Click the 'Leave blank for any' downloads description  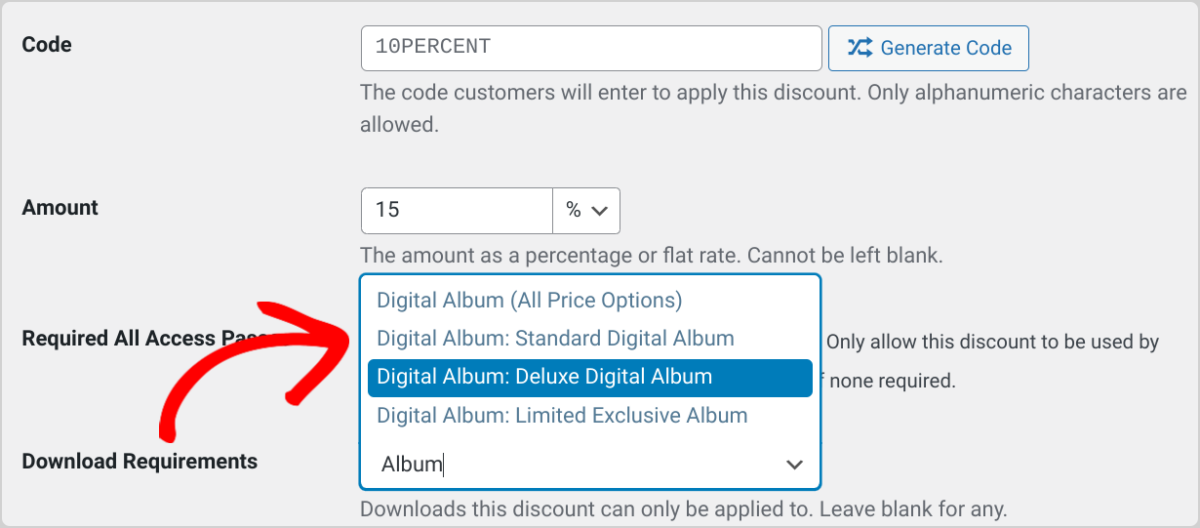(x=683, y=508)
